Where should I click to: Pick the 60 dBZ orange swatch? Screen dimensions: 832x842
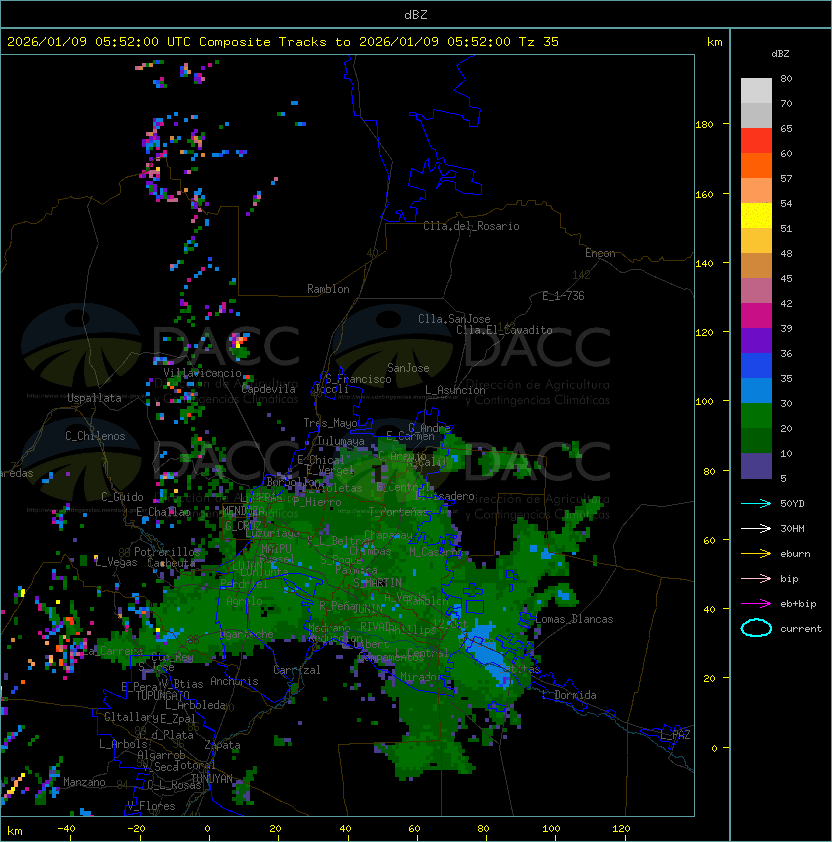(756, 165)
